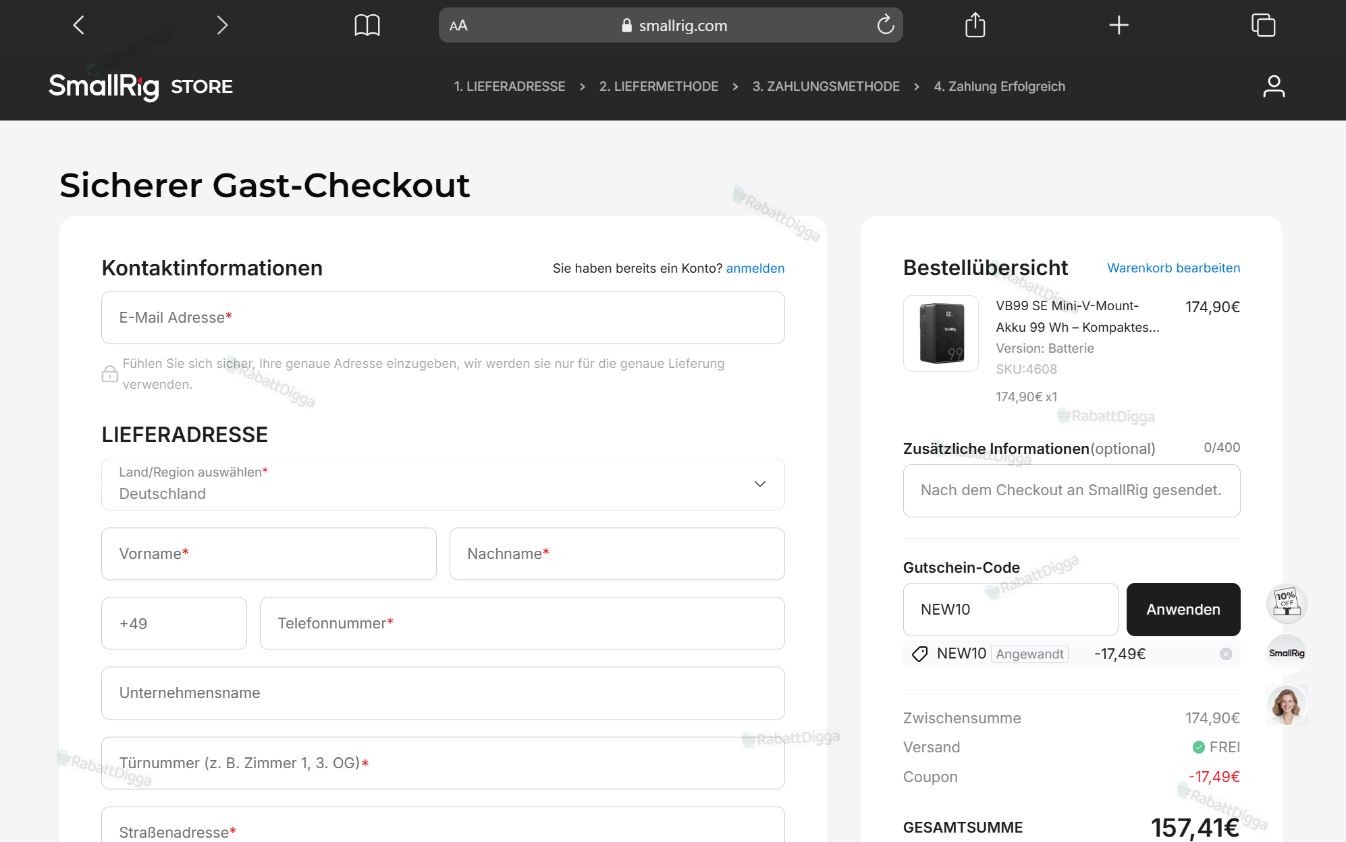Image resolution: width=1346 pixels, height=842 pixels.
Task: Focus the Vorname input field
Action: click(269, 554)
